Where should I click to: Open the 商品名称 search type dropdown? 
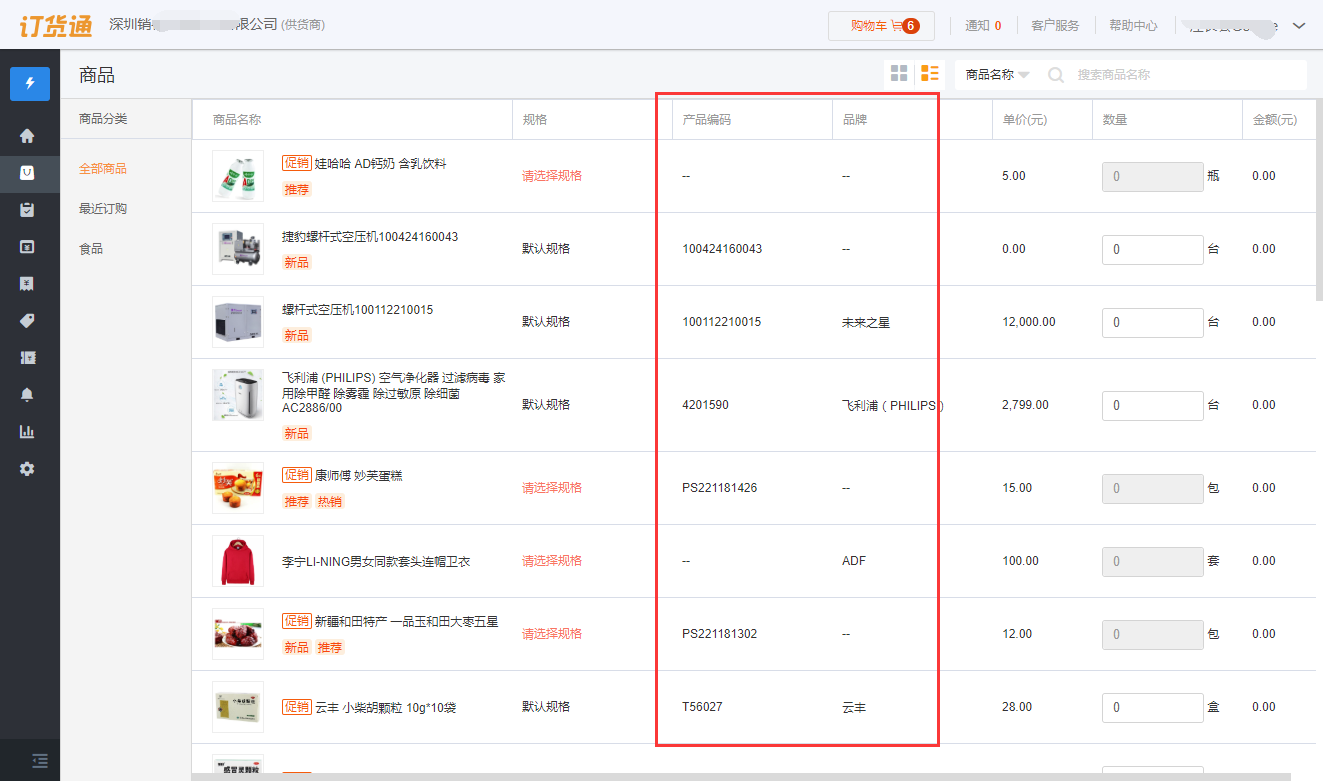(997, 75)
